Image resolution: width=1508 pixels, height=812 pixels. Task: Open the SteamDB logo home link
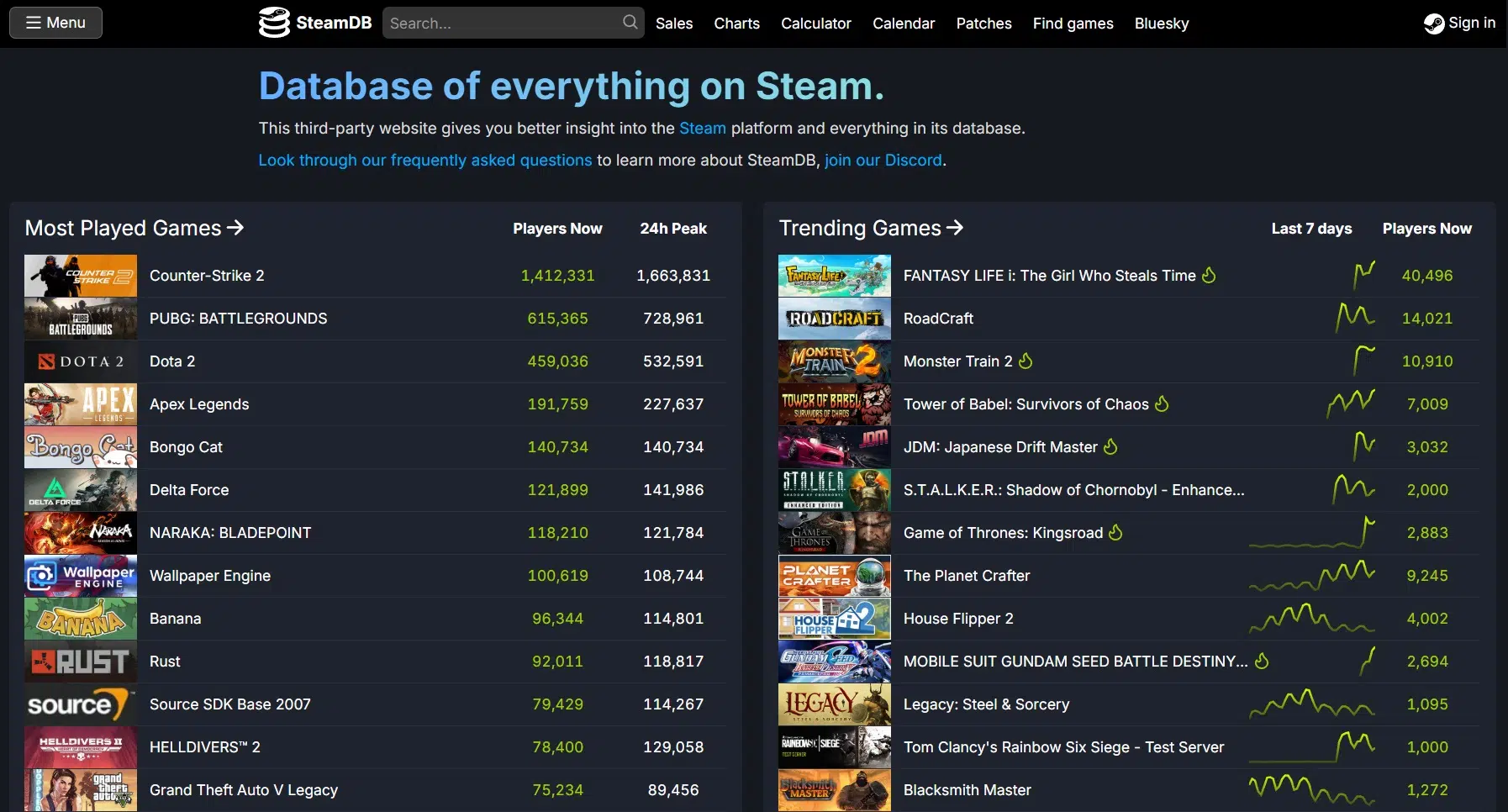(x=315, y=23)
